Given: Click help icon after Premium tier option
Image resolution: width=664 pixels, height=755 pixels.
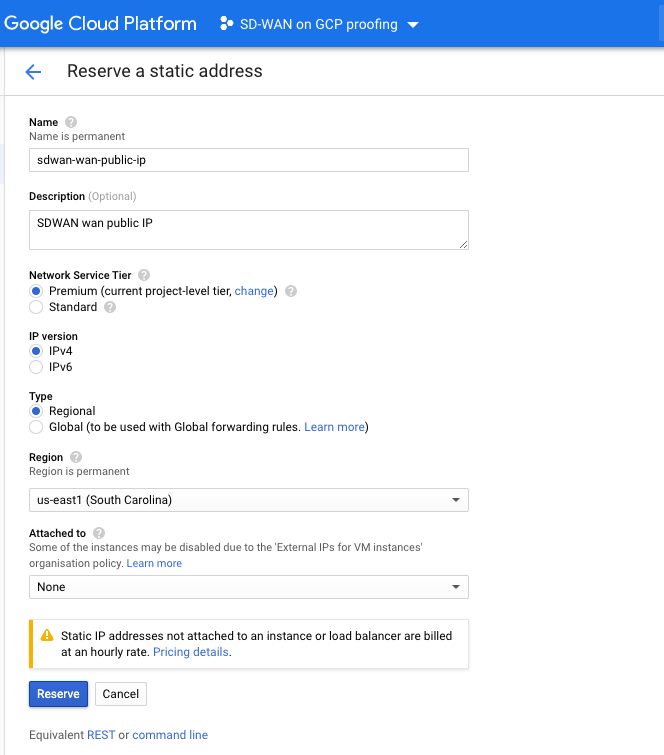Looking at the screenshot, I should pos(291,291).
